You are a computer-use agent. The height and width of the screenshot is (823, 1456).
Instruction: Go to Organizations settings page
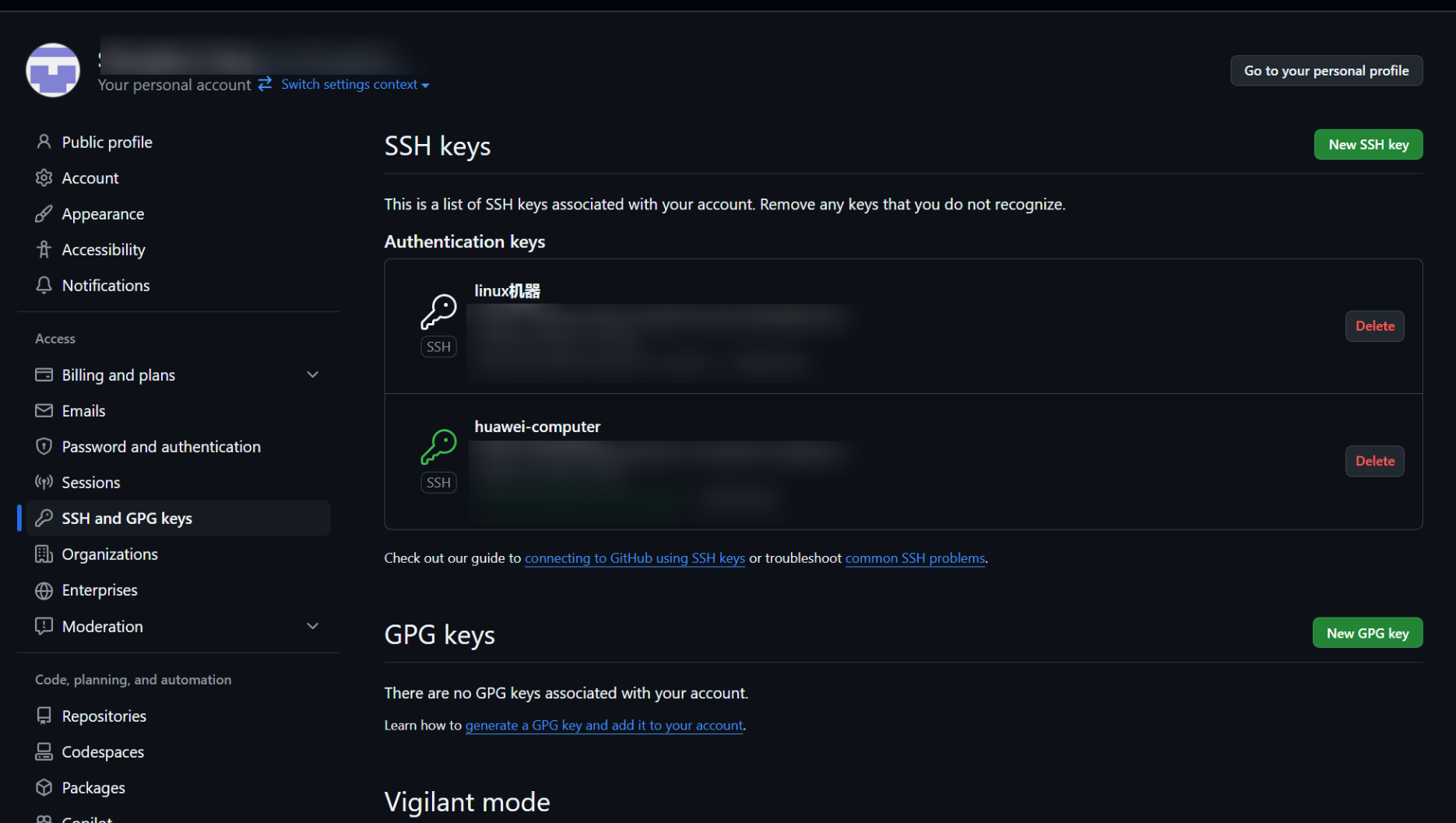point(110,554)
